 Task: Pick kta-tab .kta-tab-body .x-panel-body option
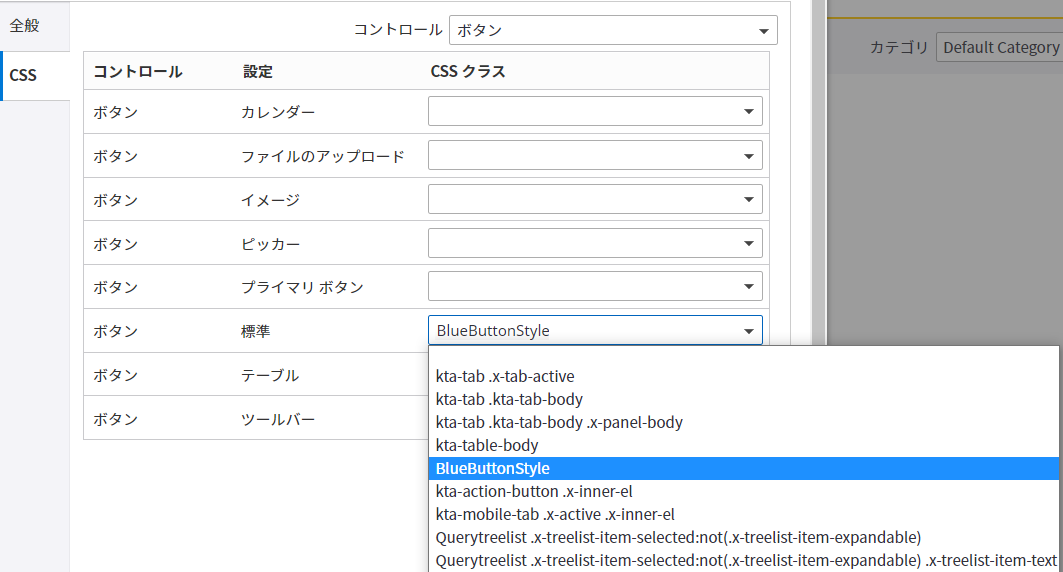pos(559,422)
